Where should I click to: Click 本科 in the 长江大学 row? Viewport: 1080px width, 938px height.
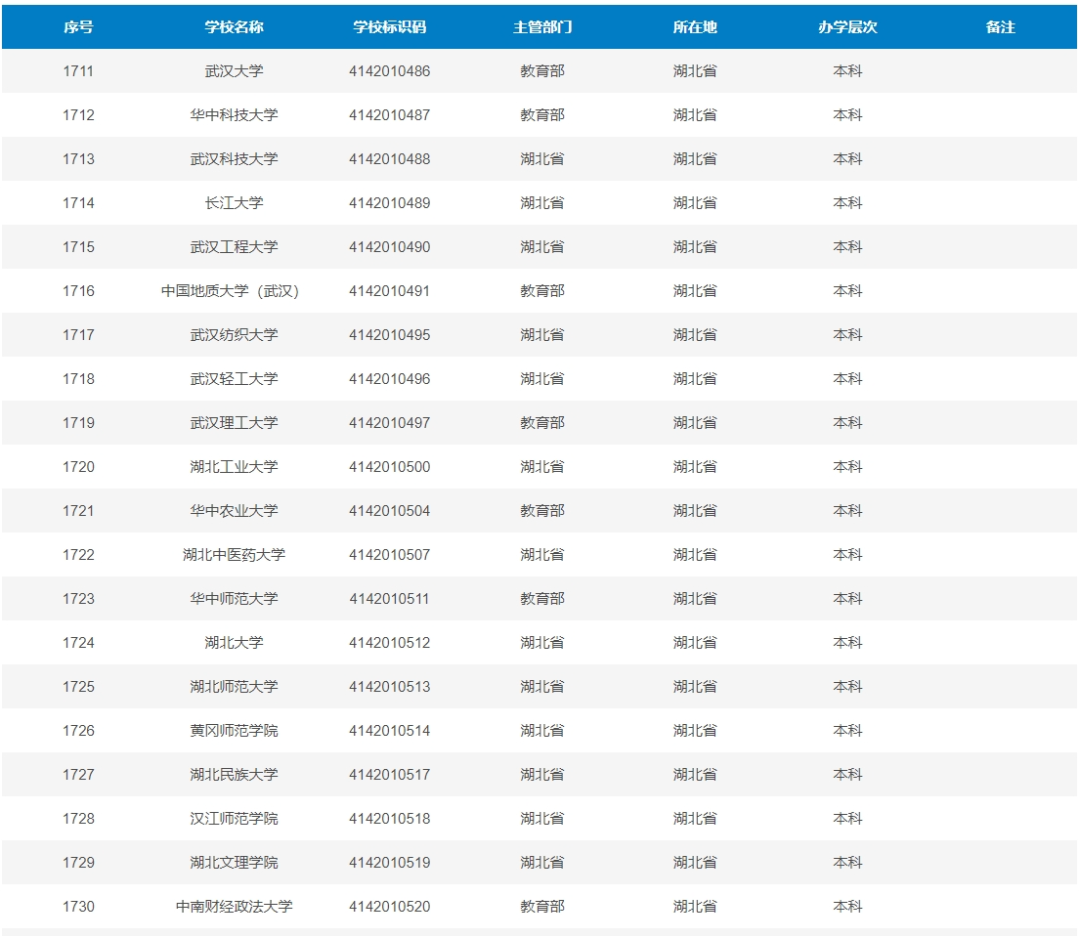[847, 203]
